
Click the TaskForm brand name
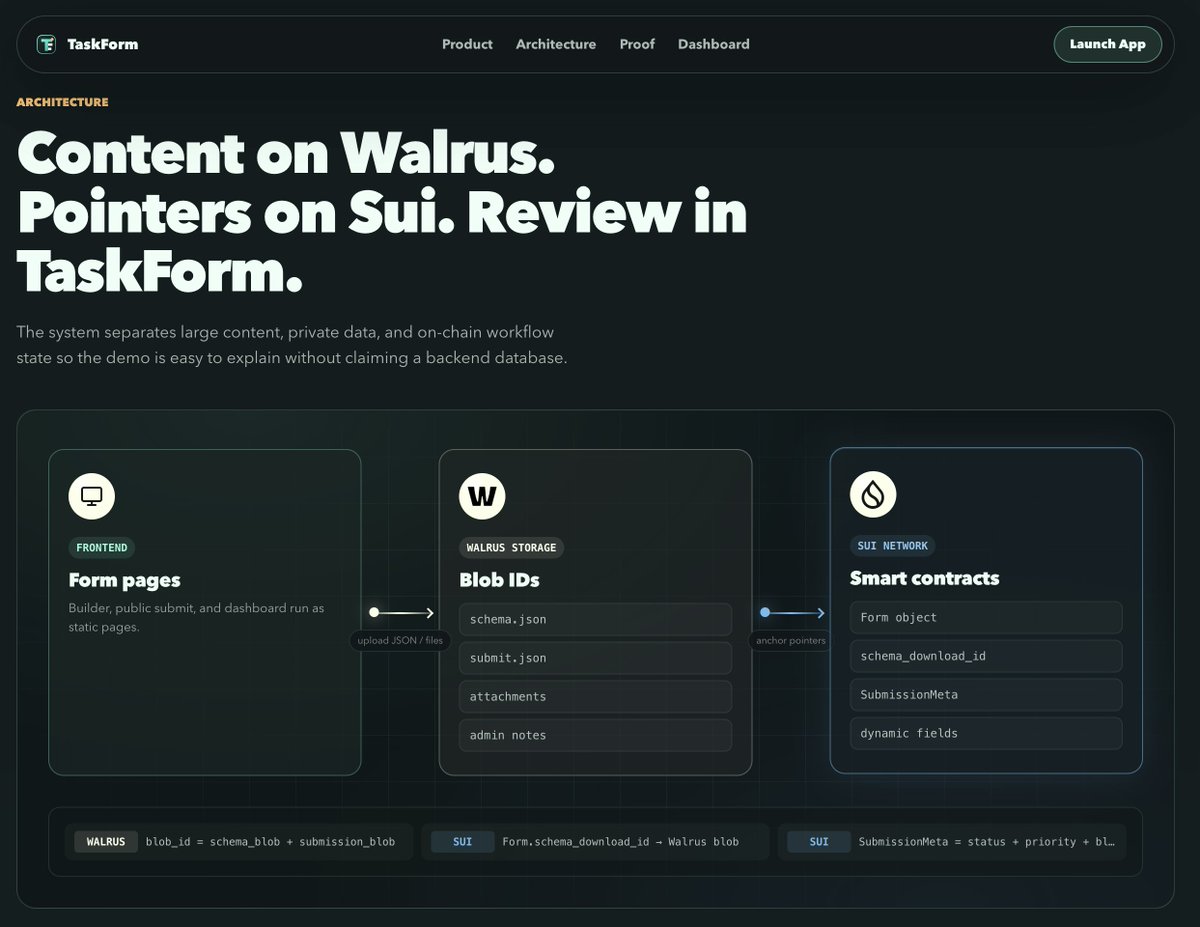click(102, 44)
